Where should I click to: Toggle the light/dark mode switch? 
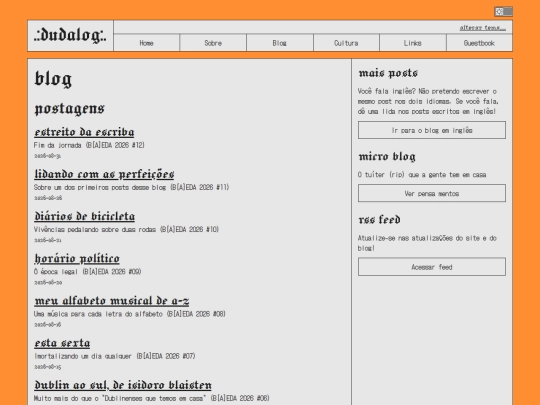[503, 11]
